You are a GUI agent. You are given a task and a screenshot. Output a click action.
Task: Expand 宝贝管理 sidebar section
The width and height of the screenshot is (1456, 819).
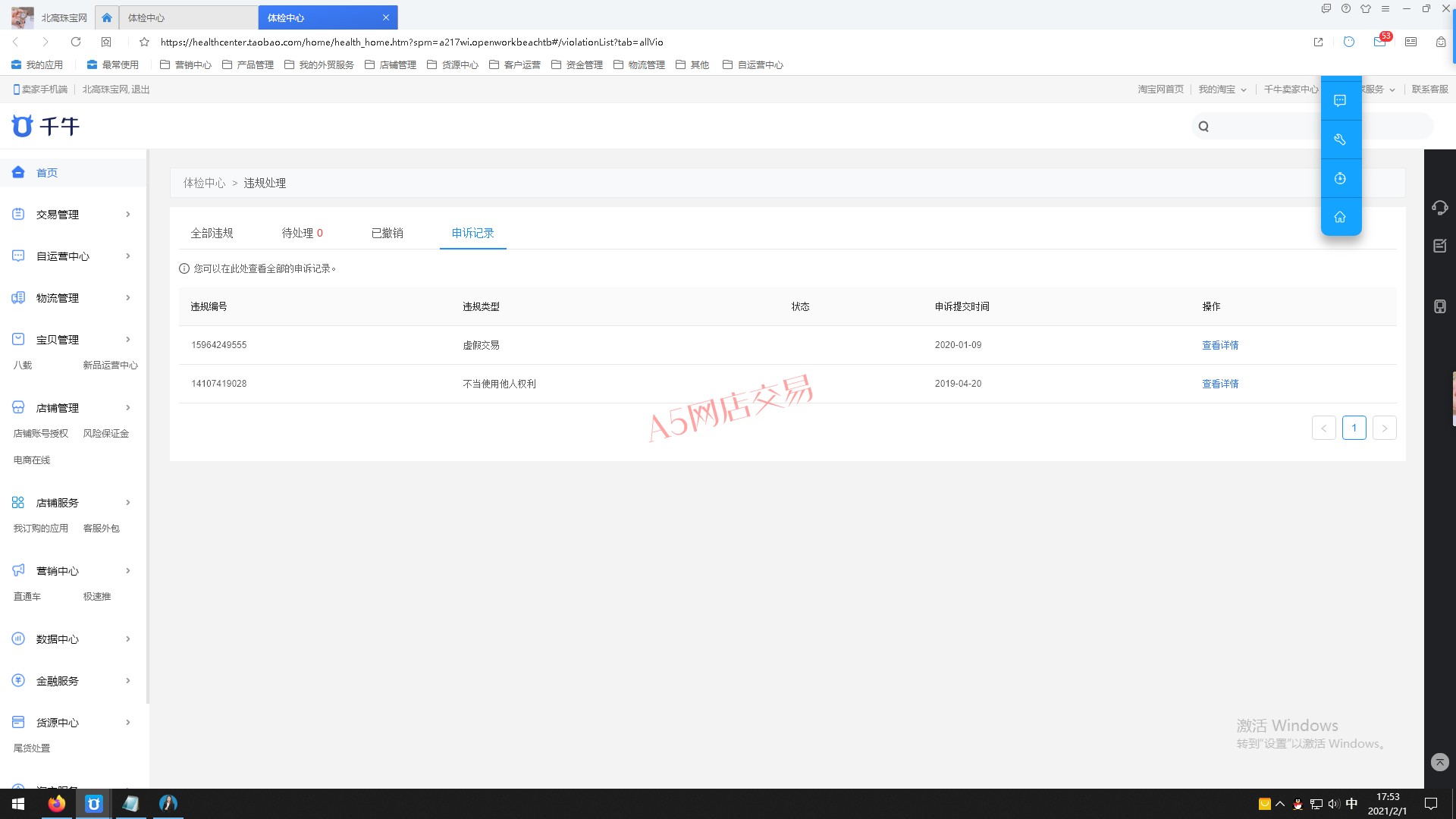(x=73, y=340)
